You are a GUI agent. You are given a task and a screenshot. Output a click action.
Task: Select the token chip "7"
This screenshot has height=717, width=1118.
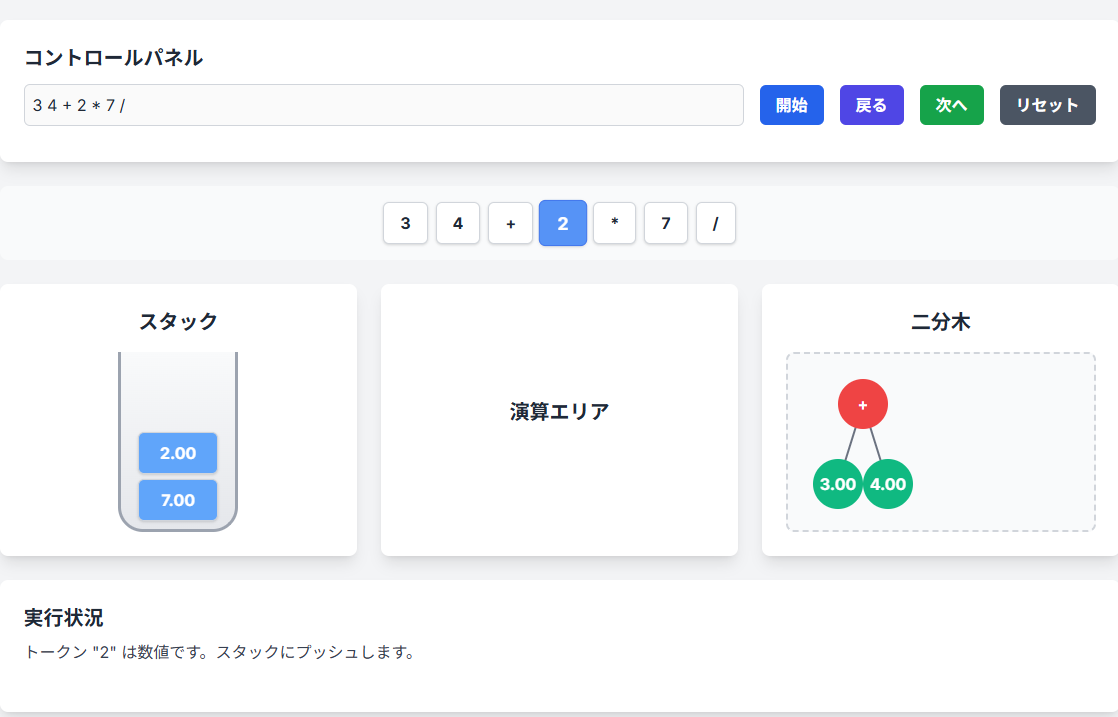pos(666,223)
